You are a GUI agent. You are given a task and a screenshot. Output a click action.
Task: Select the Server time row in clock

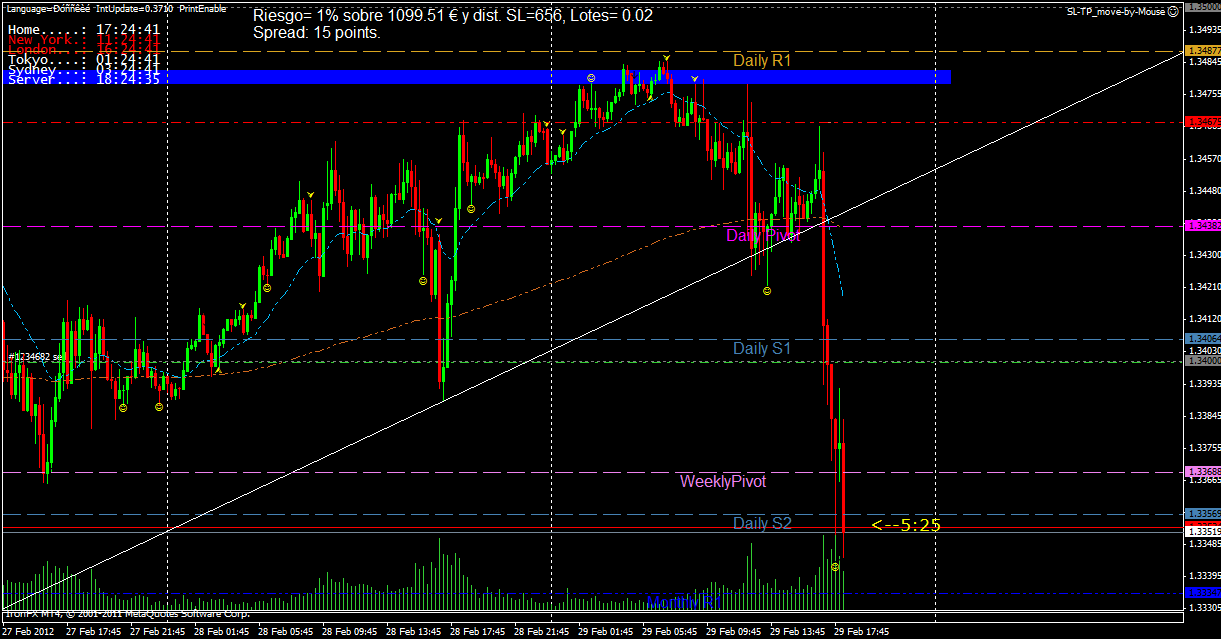point(84,78)
